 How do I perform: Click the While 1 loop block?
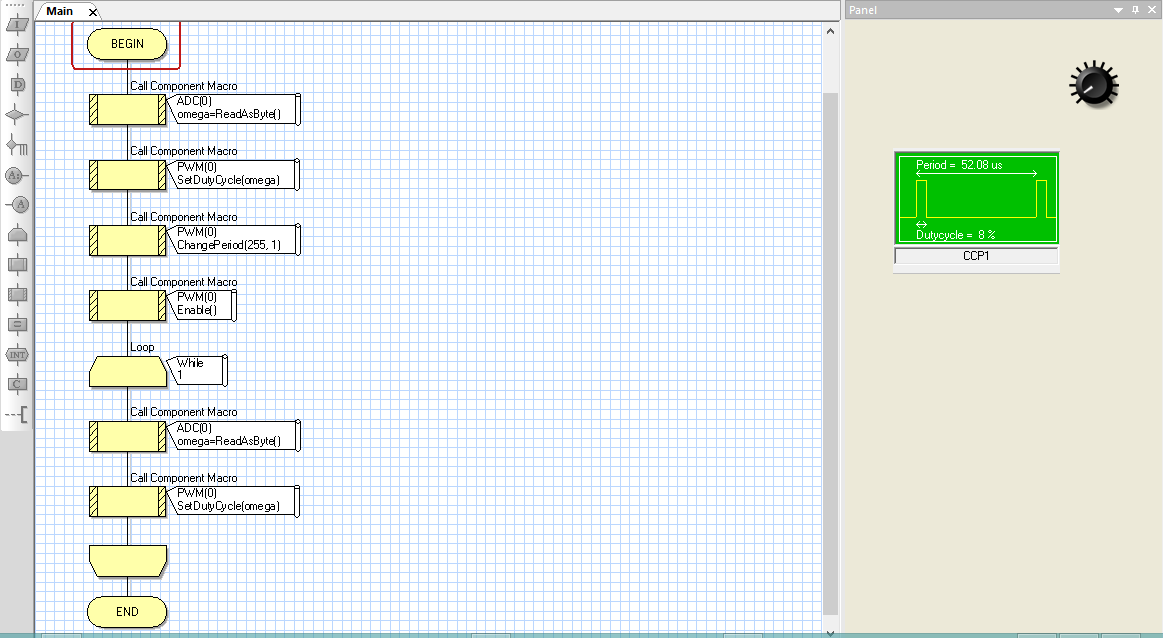[128, 371]
